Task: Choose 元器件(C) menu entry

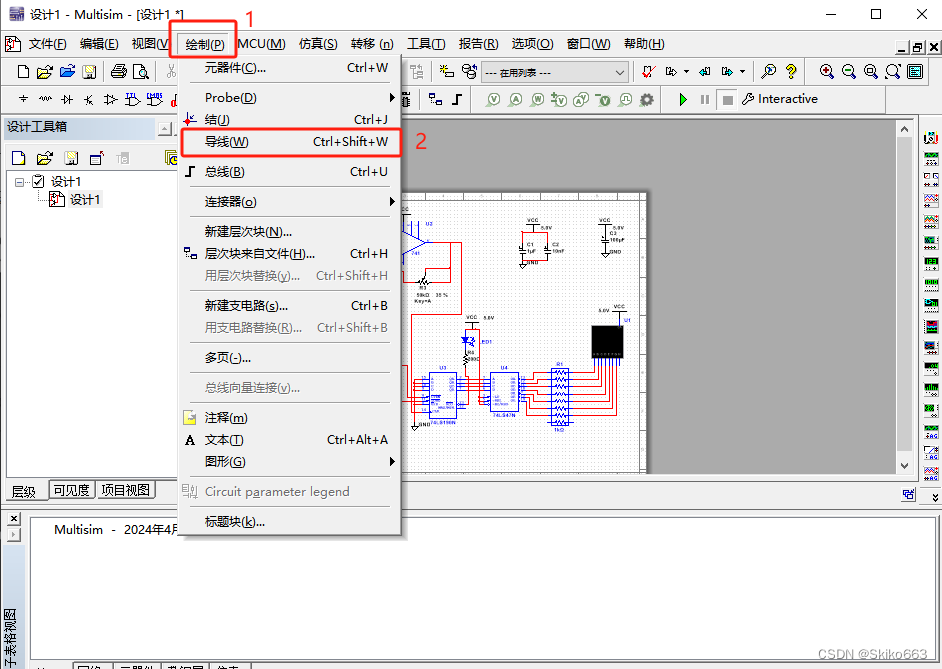Action: [290, 68]
